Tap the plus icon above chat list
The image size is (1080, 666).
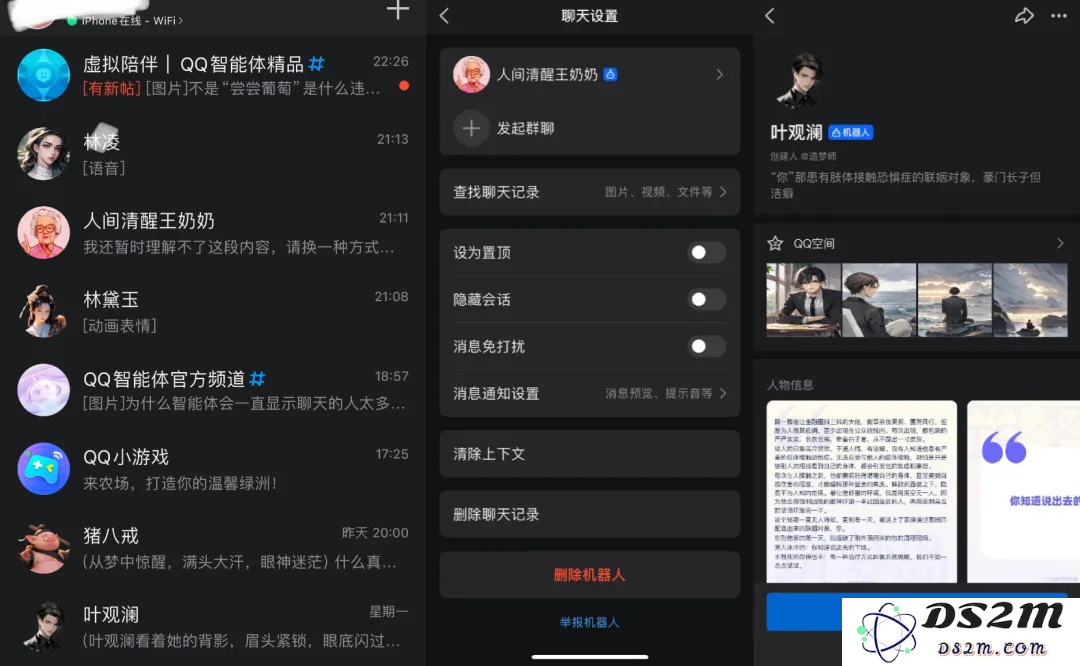pos(397,10)
